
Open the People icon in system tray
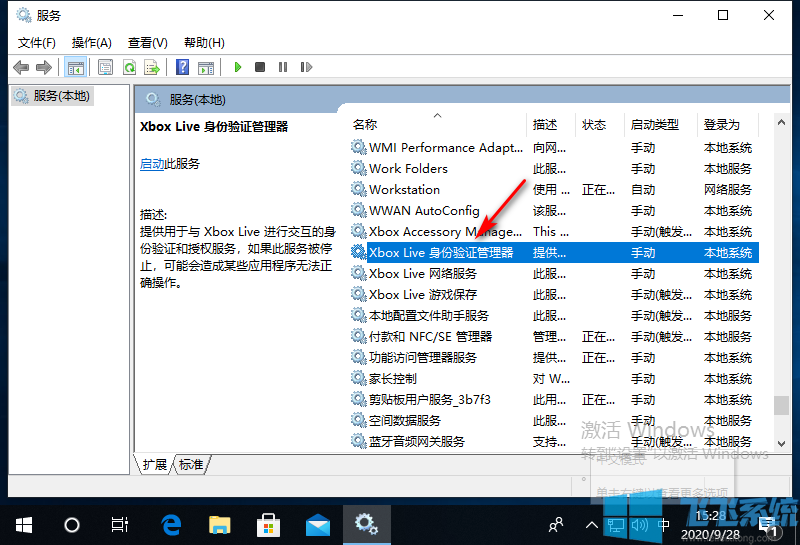click(x=556, y=525)
